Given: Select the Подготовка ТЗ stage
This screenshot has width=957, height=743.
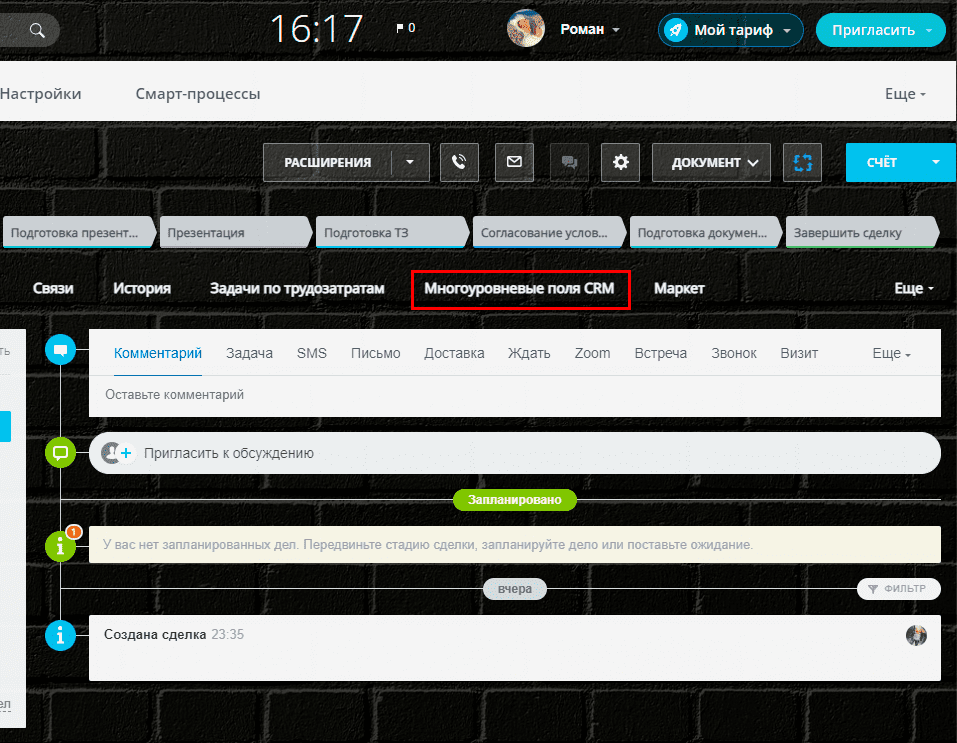Looking at the screenshot, I should 392,233.
